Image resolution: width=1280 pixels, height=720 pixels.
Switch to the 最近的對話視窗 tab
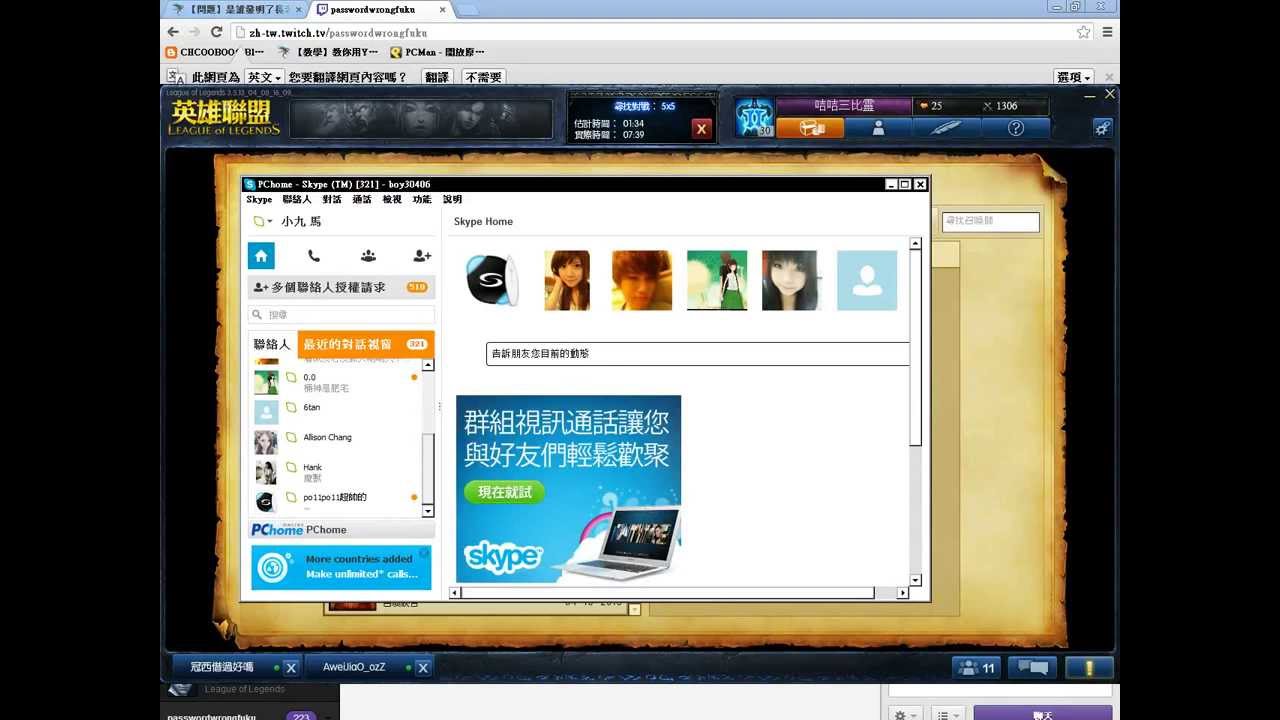coord(366,344)
